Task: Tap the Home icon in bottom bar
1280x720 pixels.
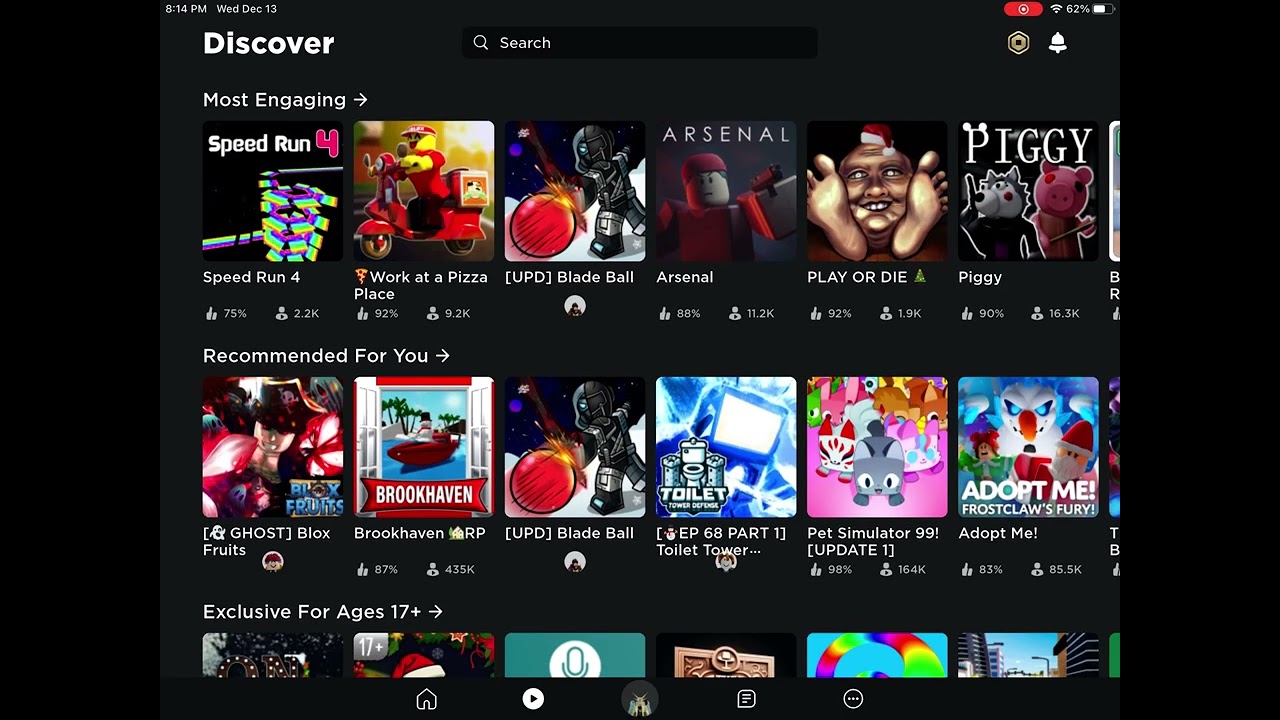Action: tap(427, 700)
